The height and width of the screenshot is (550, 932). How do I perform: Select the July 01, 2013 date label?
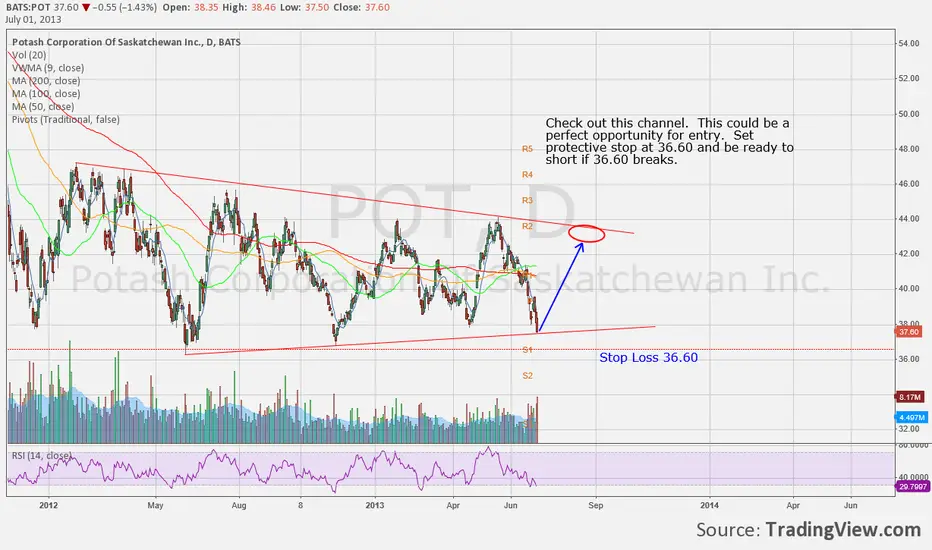(33, 19)
